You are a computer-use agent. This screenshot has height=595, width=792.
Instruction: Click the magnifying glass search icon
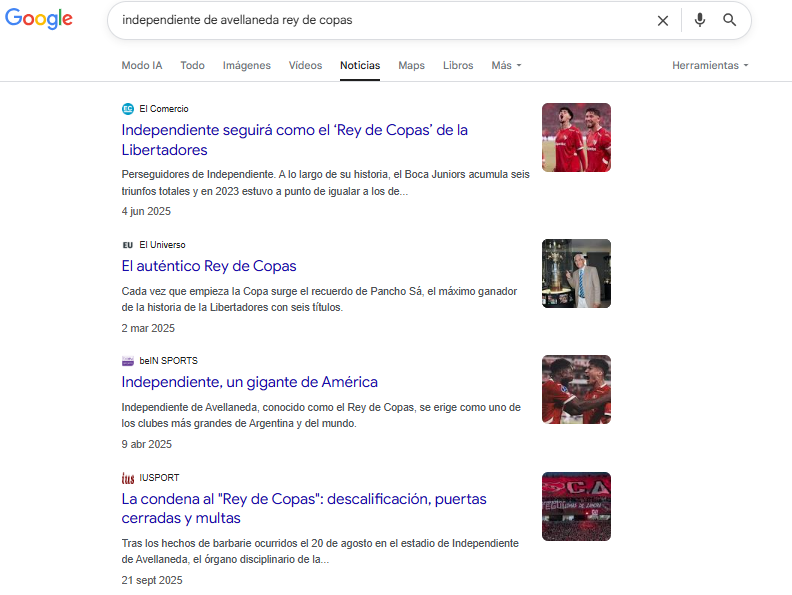tap(730, 20)
